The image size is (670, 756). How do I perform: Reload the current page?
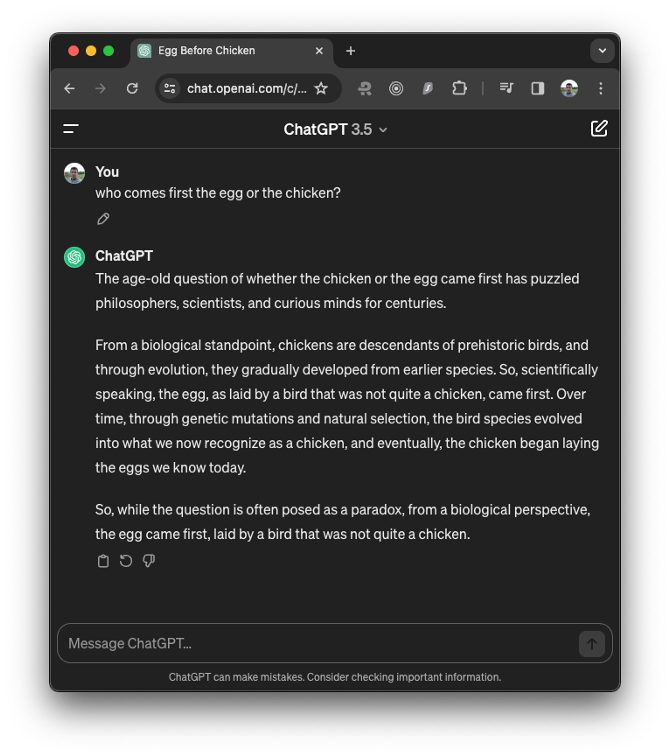tap(132, 89)
